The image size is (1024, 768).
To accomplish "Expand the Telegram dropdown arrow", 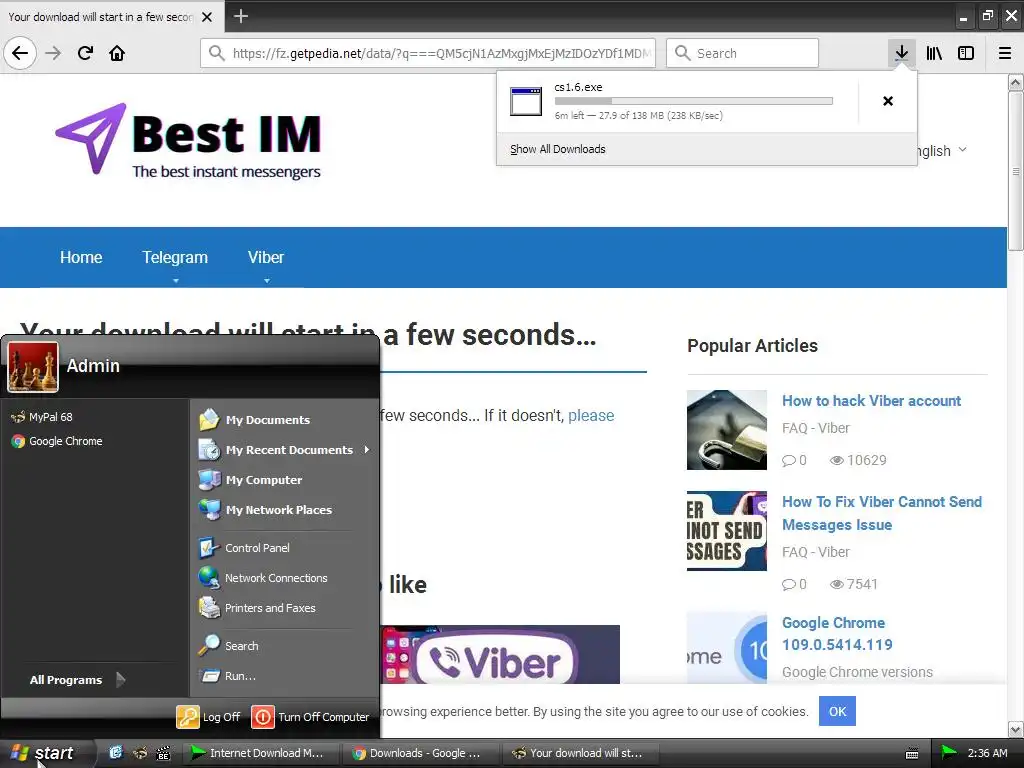I will click(175, 281).
